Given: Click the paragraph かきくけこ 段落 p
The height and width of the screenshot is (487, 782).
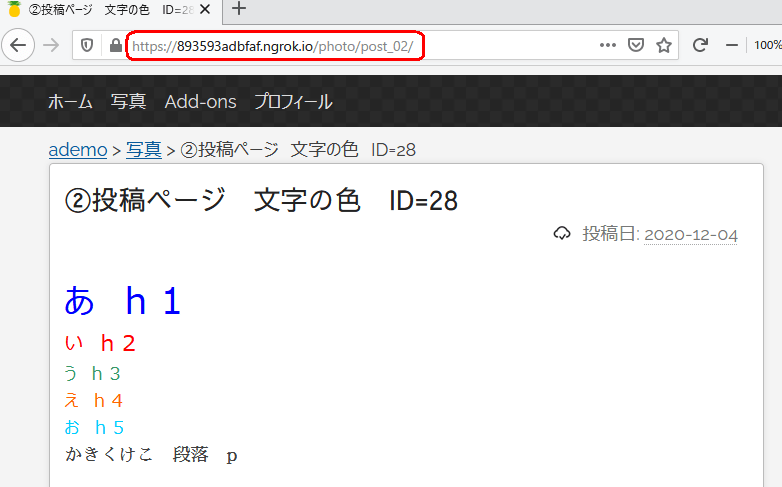Looking at the screenshot, I should point(151,455).
